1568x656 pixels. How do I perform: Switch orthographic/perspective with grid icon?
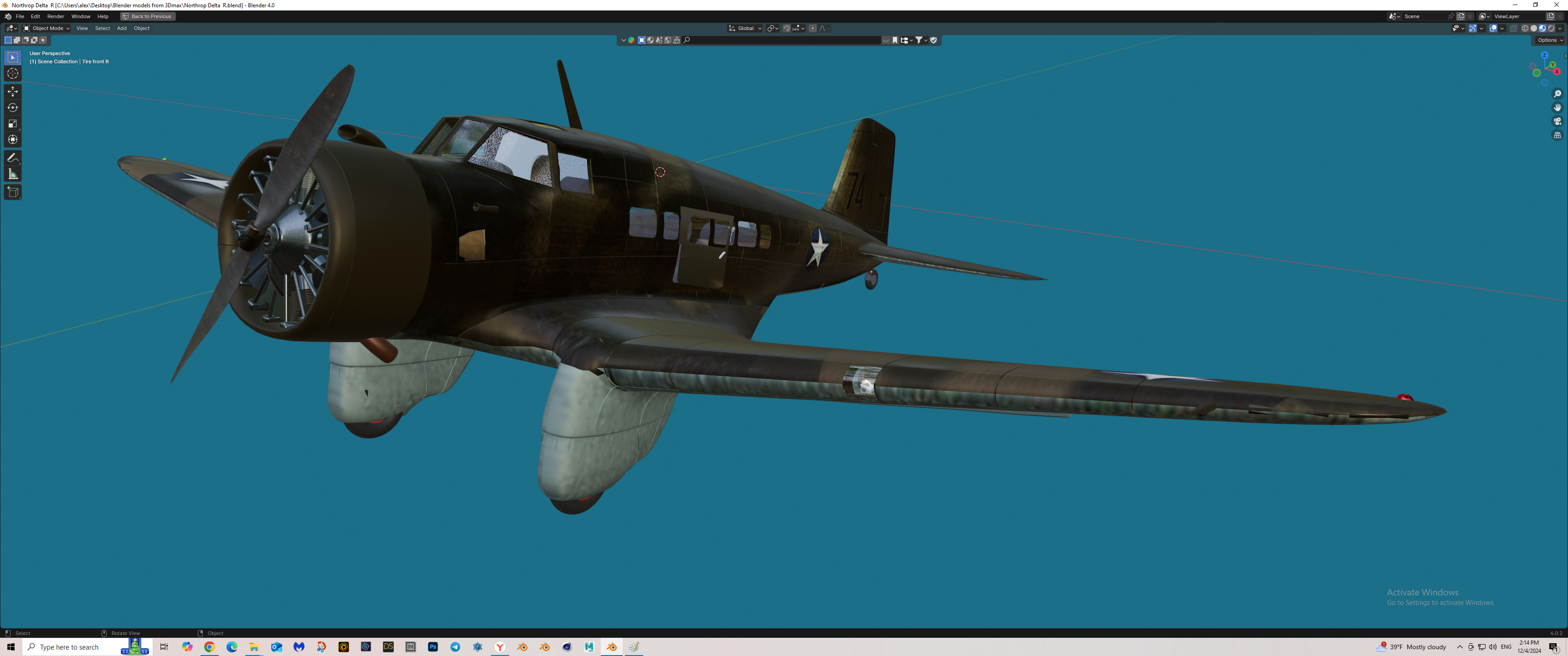(x=1557, y=135)
